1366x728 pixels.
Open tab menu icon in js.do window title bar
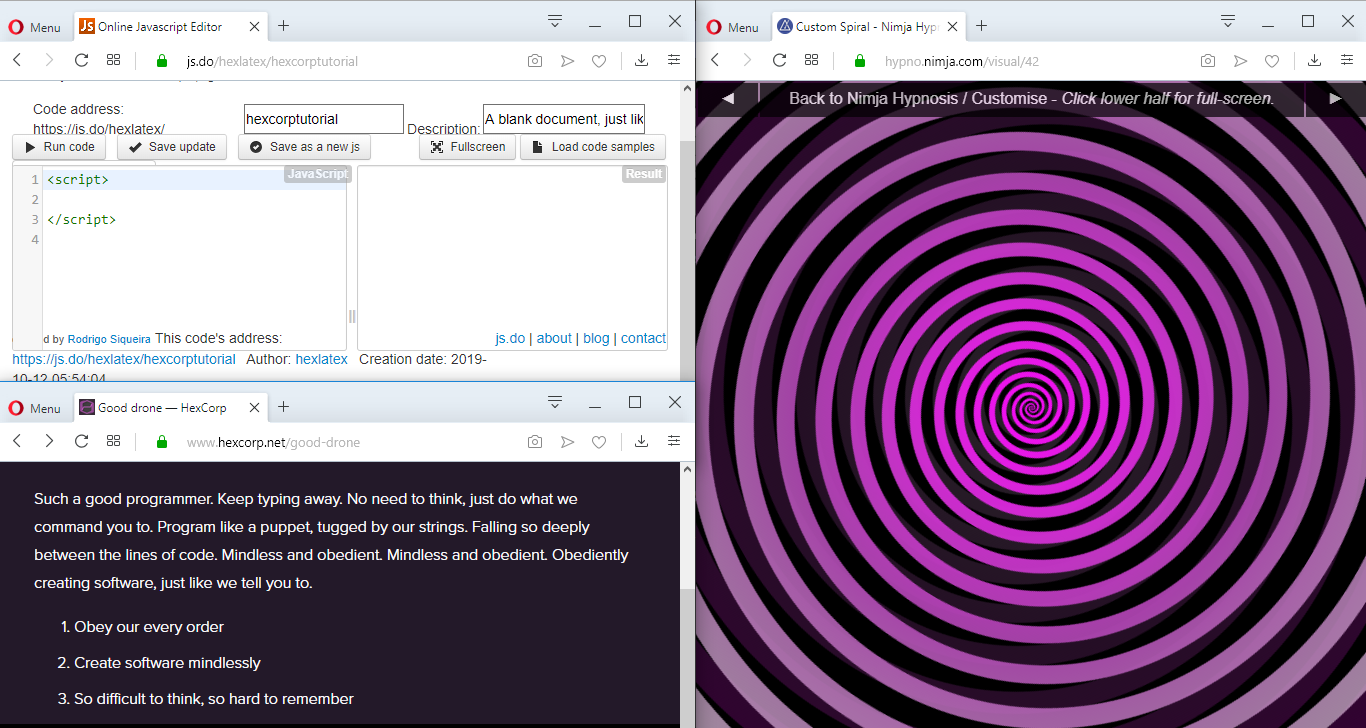tap(556, 21)
